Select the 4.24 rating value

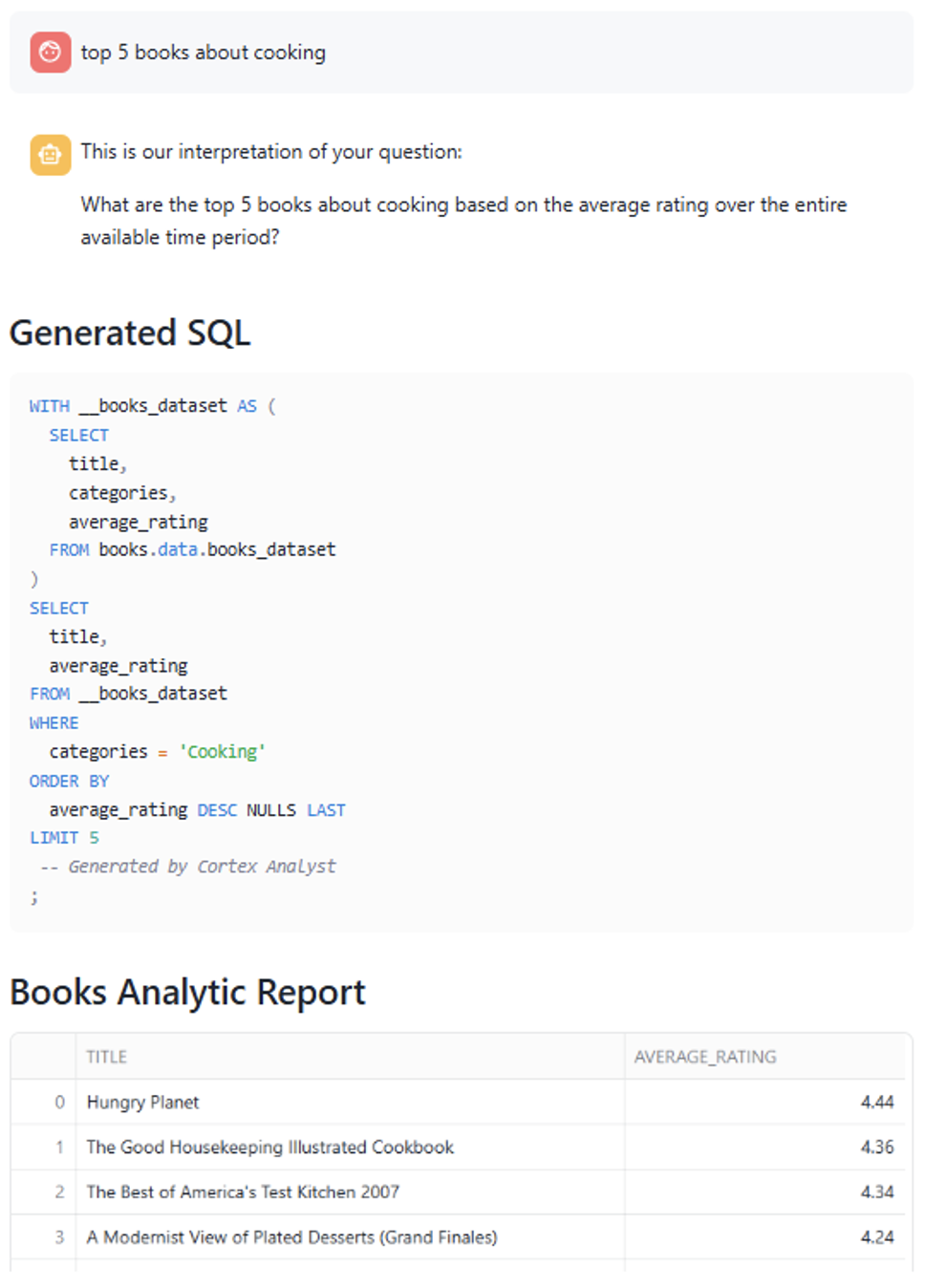(x=876, y=1237)
